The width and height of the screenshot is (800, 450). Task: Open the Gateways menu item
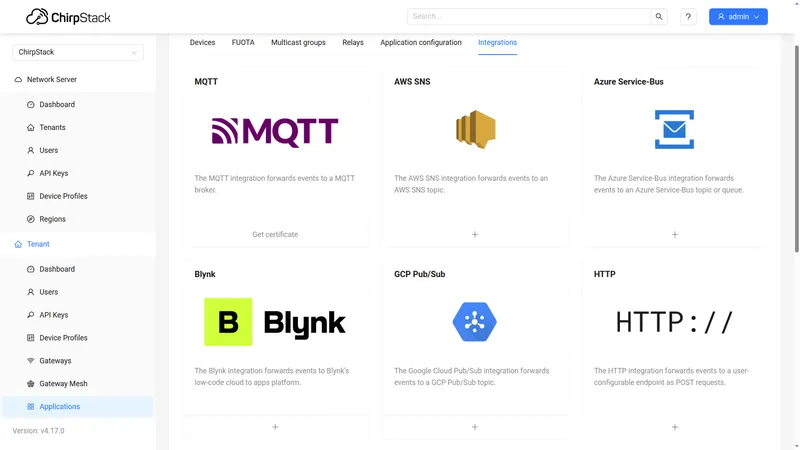click(x=78, y=361)
